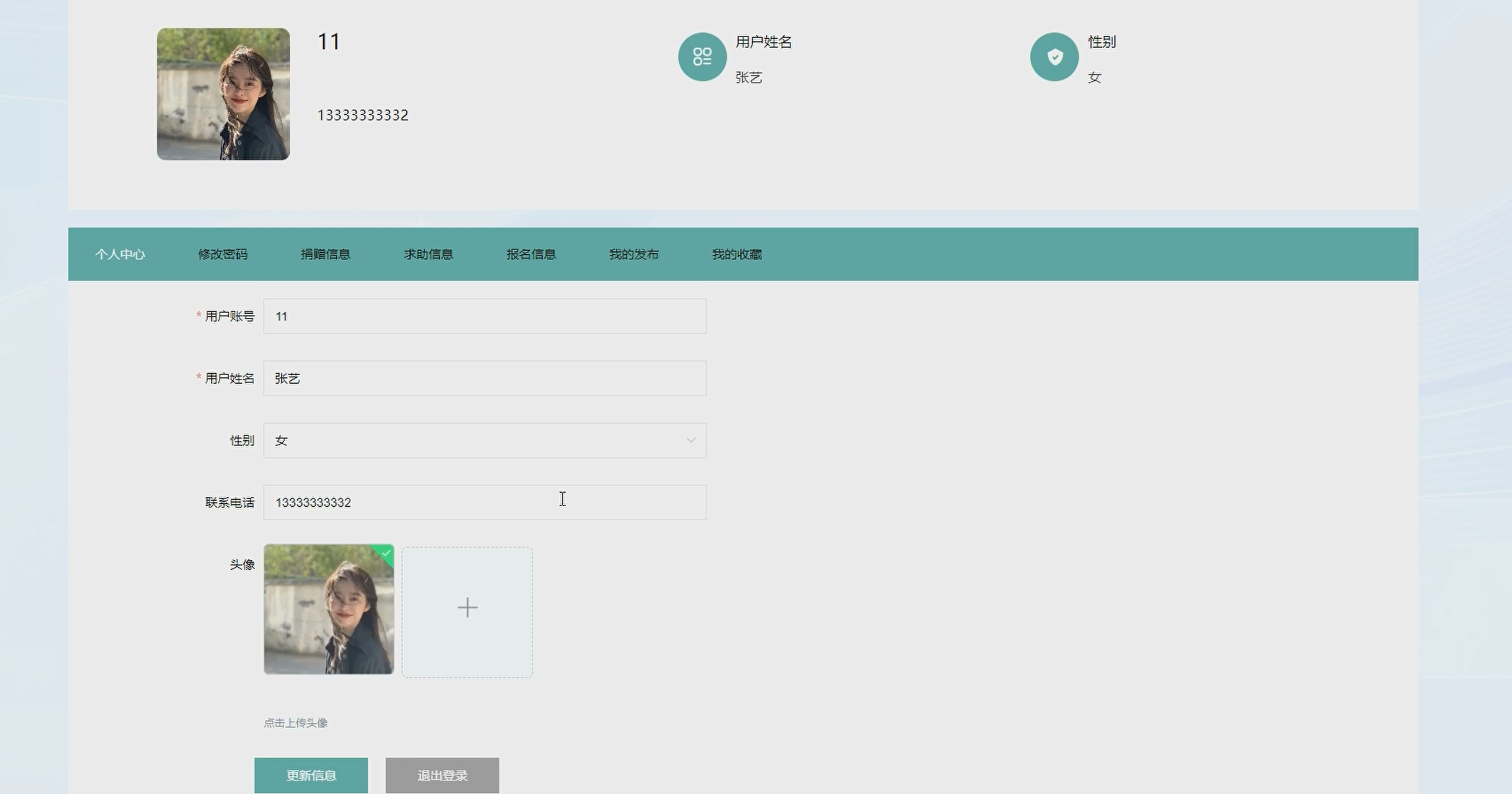Image resolution: width=1512 pixels, height=794 pixels.
Task: Switch to 求助信息 tab
Action: tap(428, 254)
